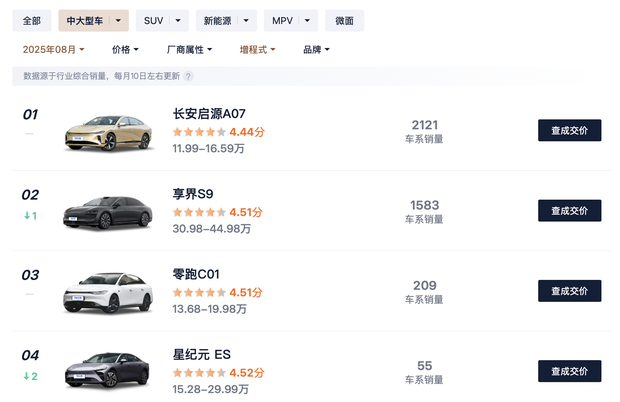
Task: Click 查成交价 for 星纪元 ES
Action: coord(569,371)
